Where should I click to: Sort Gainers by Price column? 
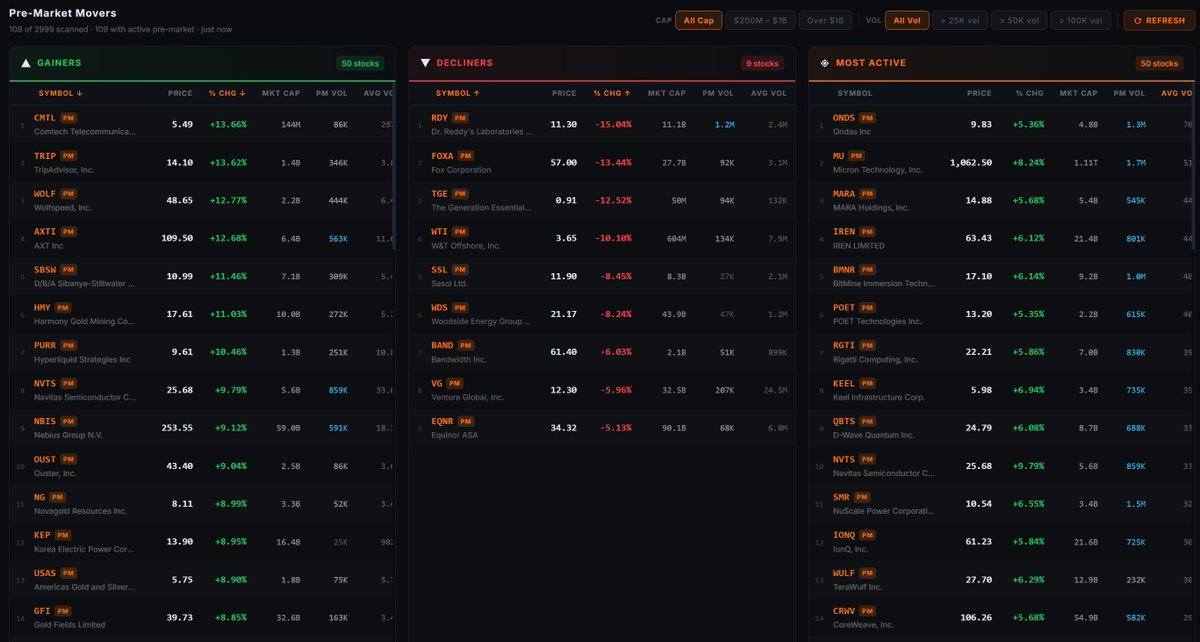pyautogui.click(x=180, y=93)
